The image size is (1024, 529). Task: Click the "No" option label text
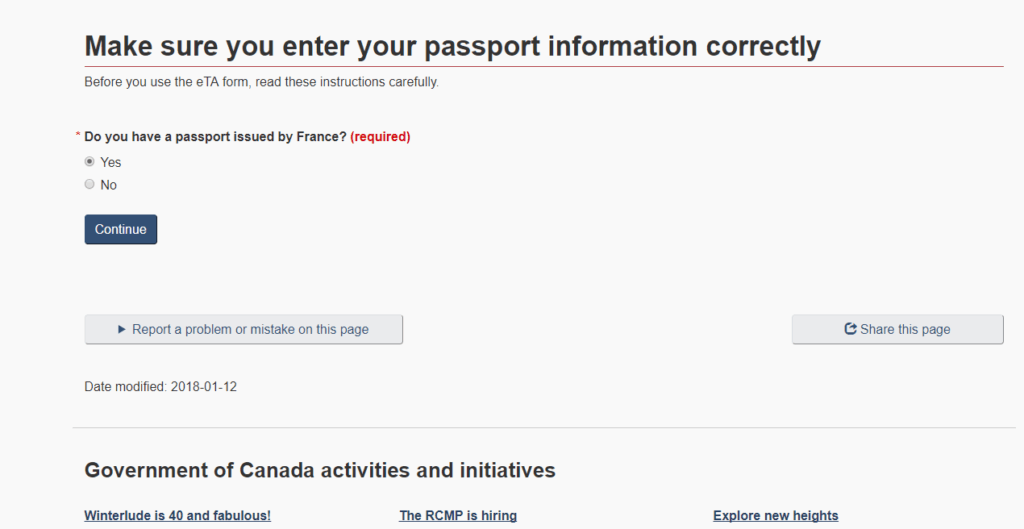tap(108, 185)
